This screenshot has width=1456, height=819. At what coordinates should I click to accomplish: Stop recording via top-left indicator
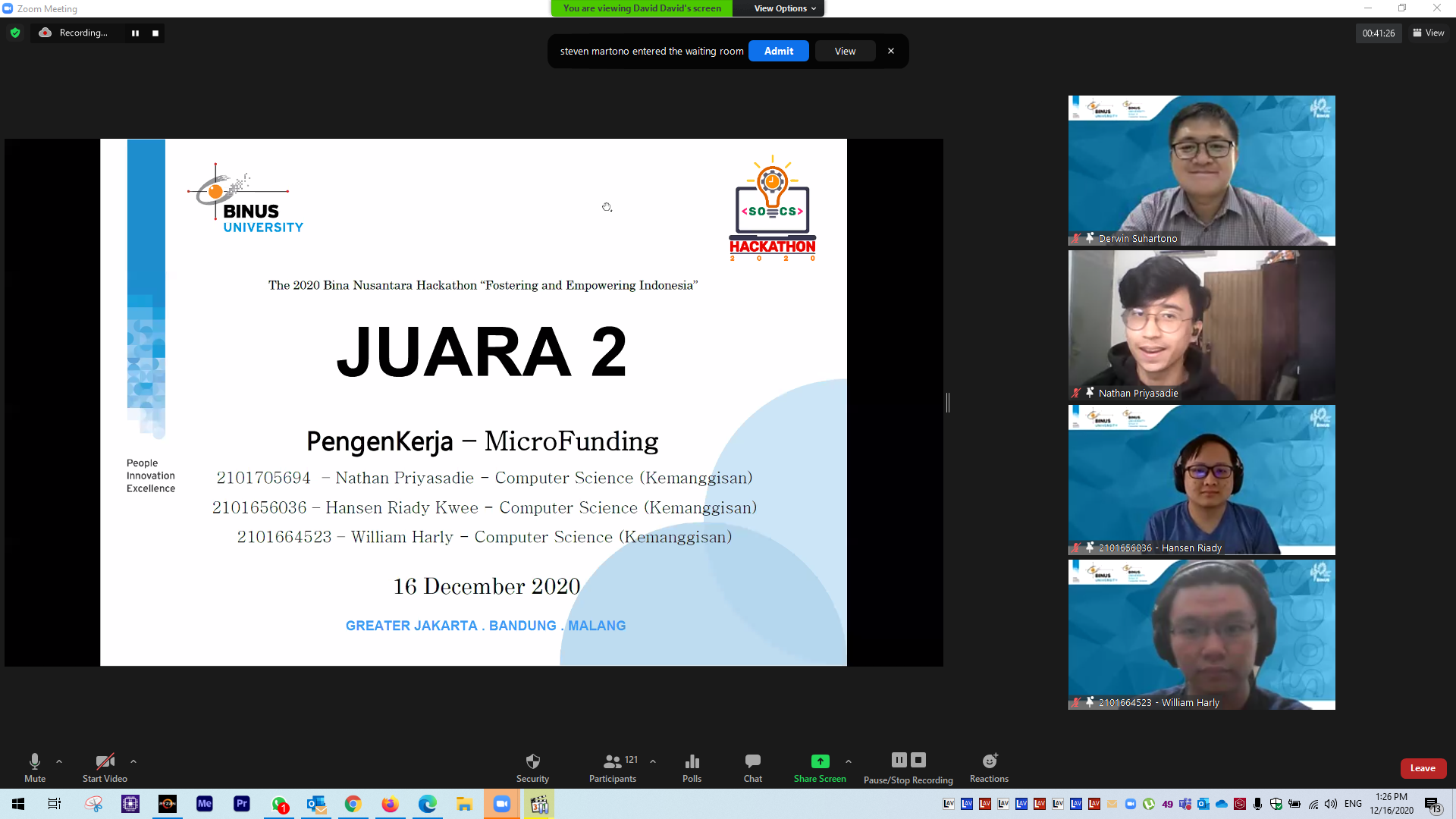(155, 33)
